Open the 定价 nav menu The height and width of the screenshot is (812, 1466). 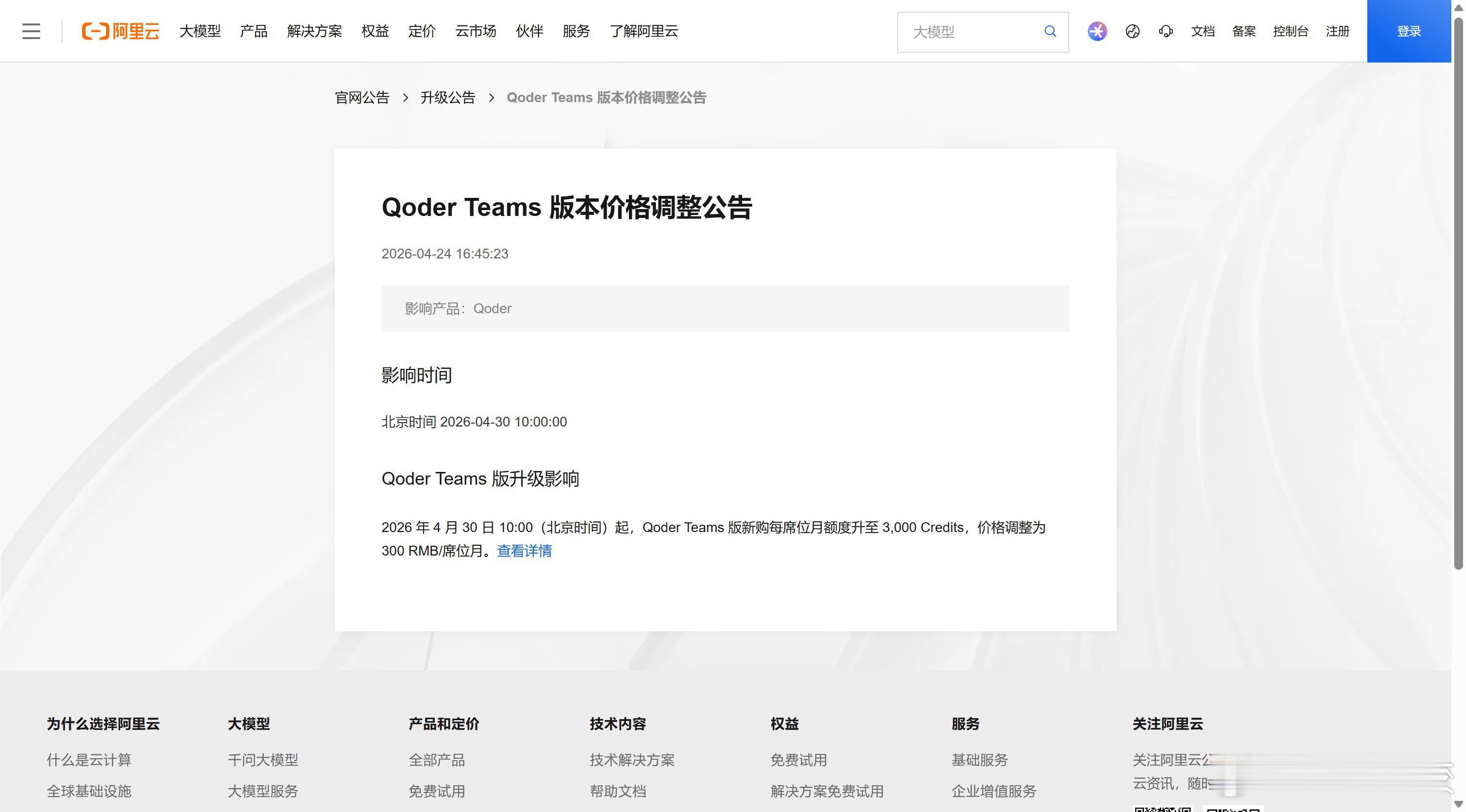(422, 31)
